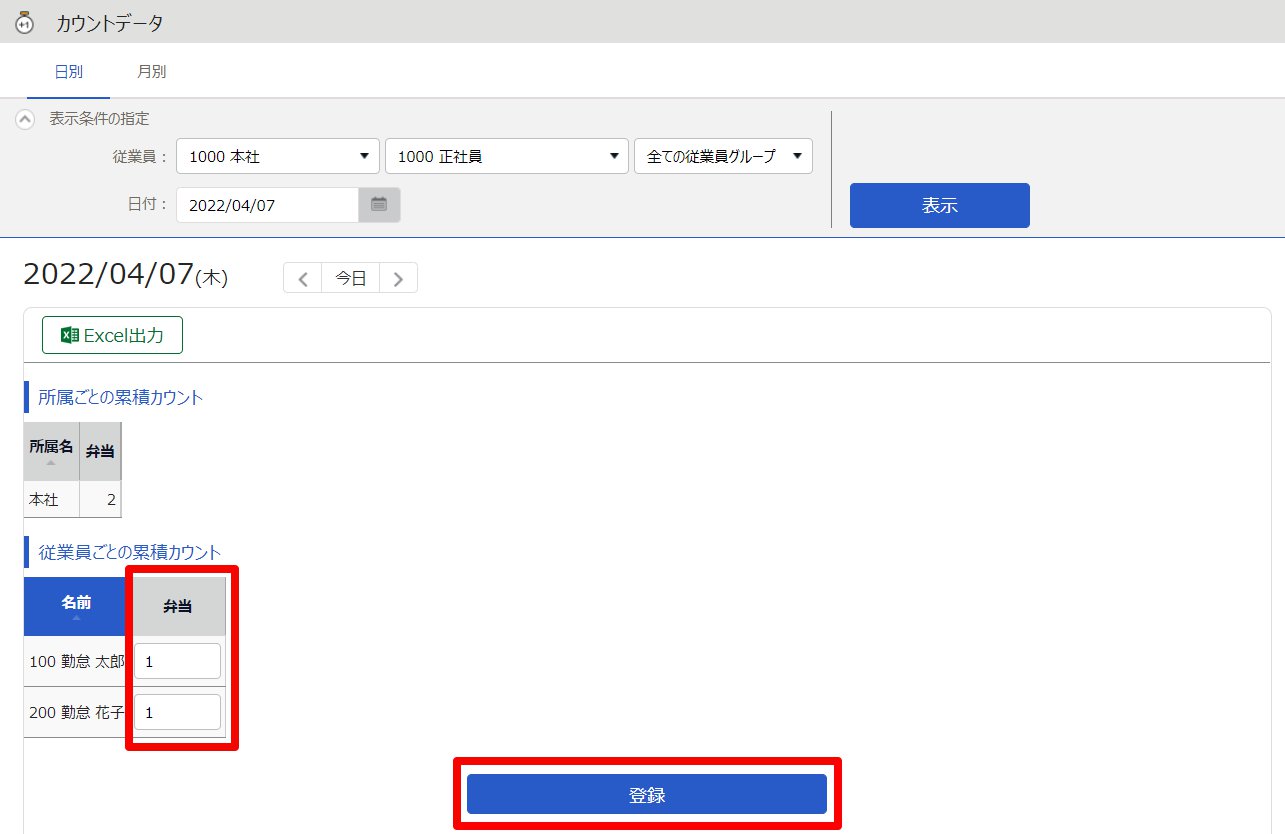Click the count data stopwatch icon
The width and height of the screenshot is (1285, 834).
(x=26, y=22)
